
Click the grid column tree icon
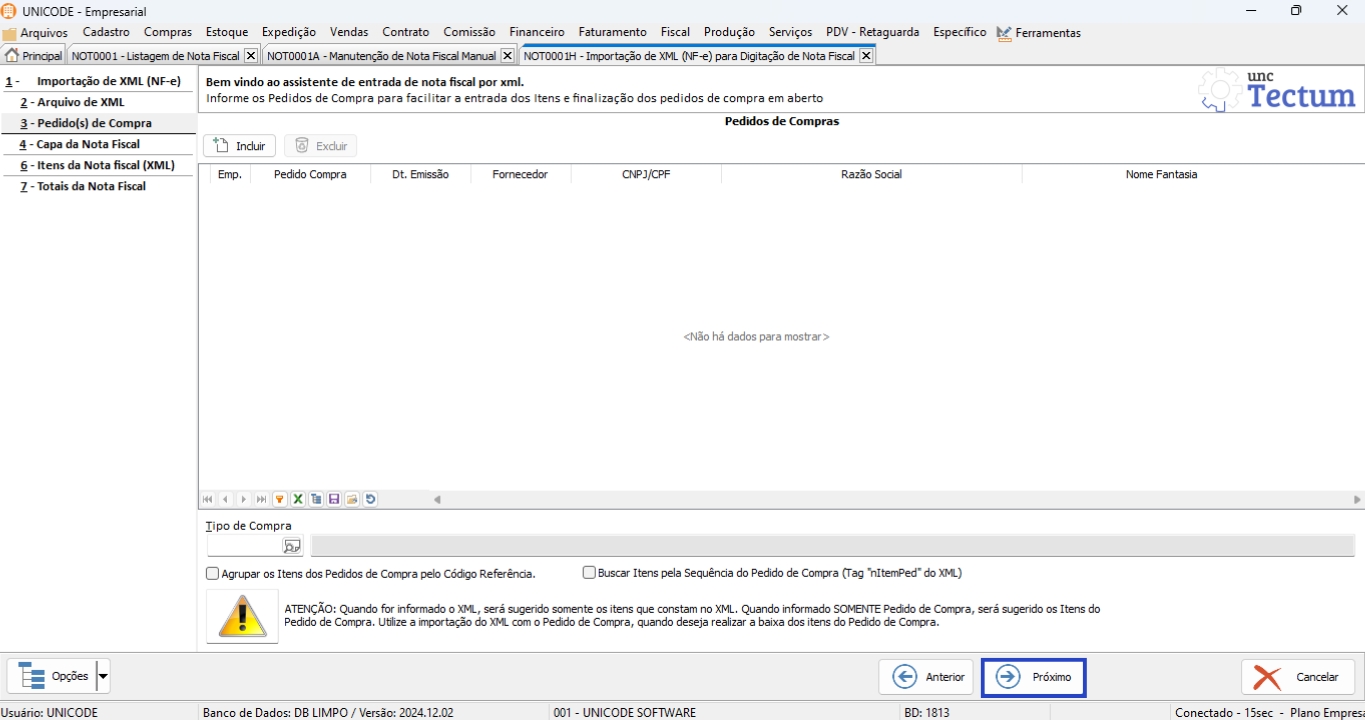tap(316, 499)
